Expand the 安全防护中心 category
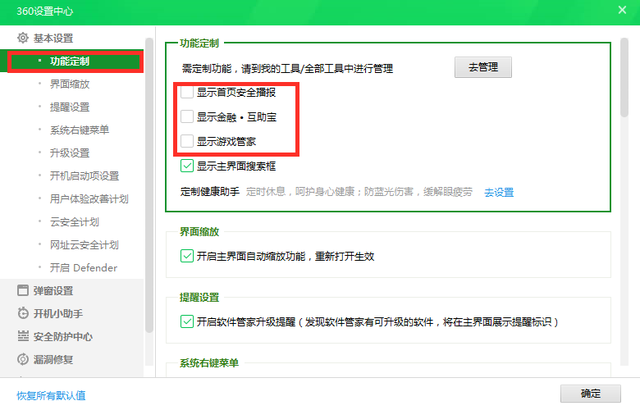640x410 pixels. pyautogui.click(x=63, y=336)
